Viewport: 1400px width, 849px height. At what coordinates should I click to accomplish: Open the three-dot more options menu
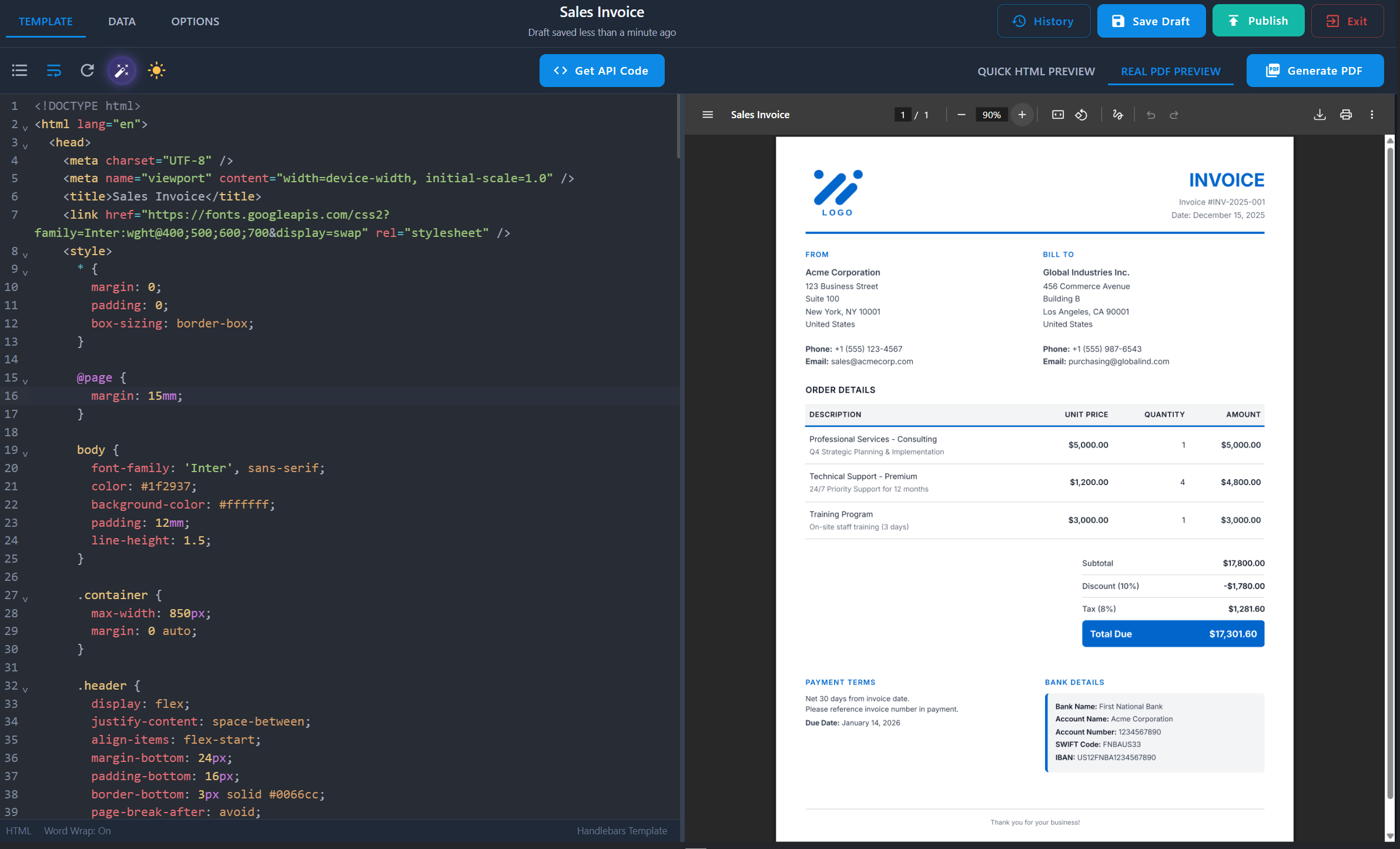(x=1372, y=115)
